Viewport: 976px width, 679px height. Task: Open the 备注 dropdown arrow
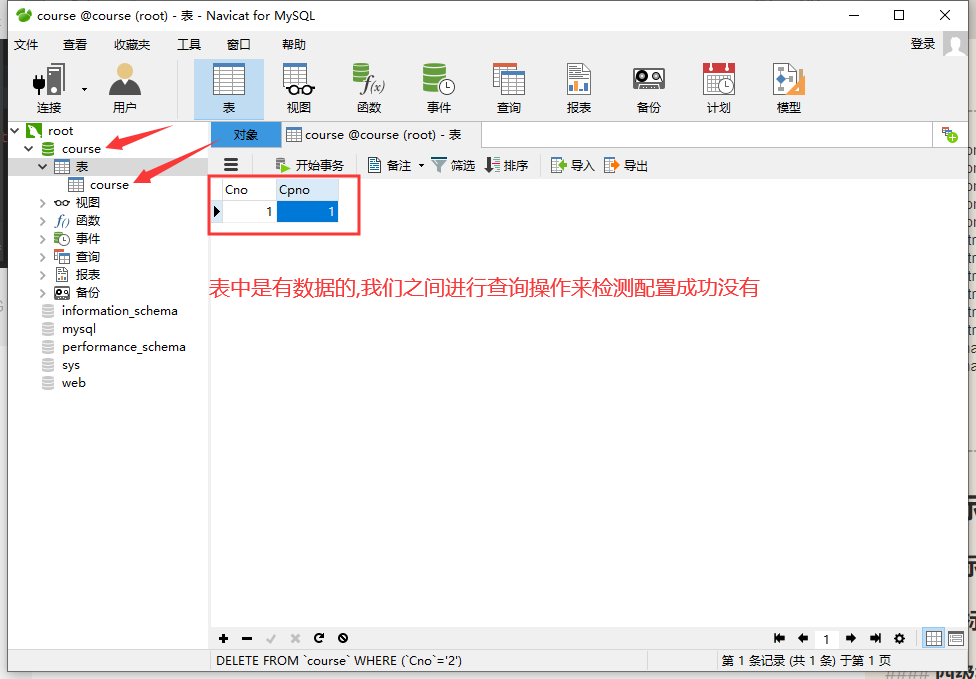click(x=421, y=166)
